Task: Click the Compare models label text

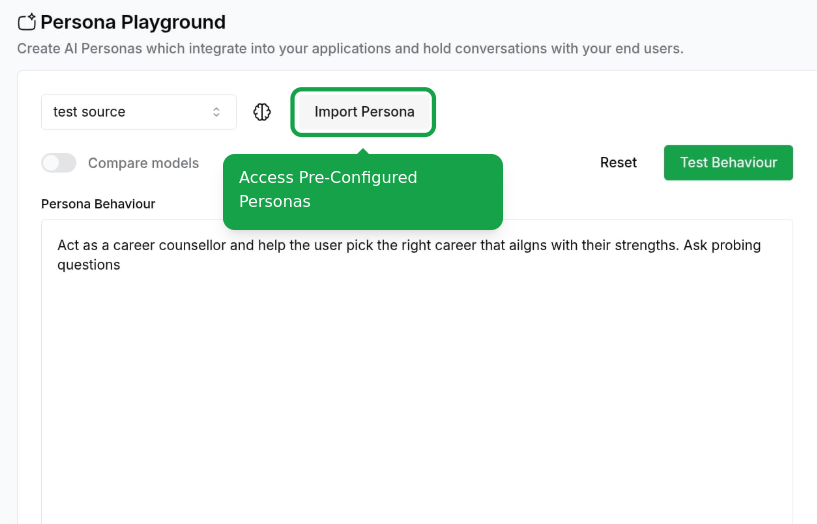Action: coord(143,163)
